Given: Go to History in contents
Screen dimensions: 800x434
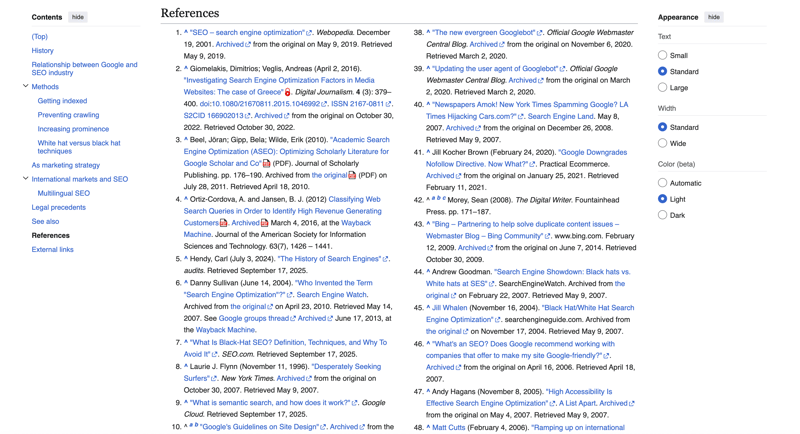Looking at the screenshot, I should (43, 50).
